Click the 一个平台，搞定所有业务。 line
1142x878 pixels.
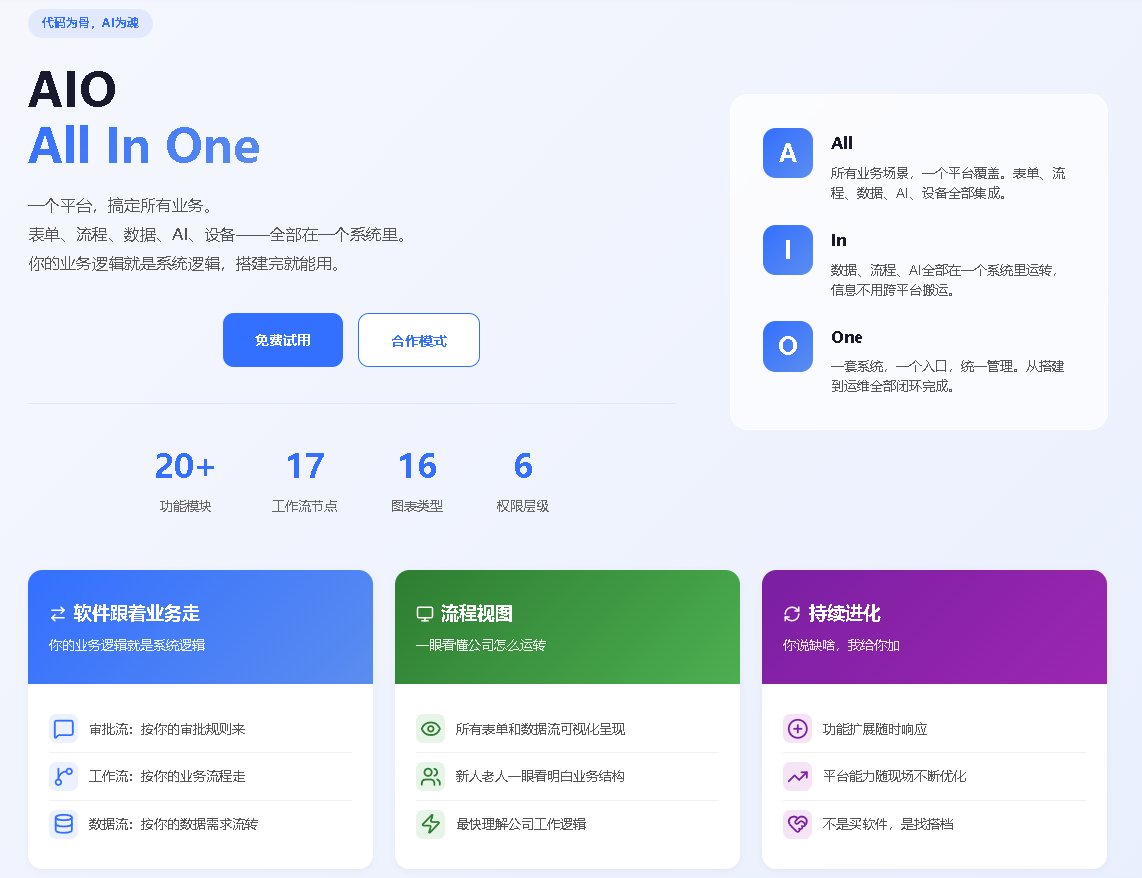click(x=122, y=206)
